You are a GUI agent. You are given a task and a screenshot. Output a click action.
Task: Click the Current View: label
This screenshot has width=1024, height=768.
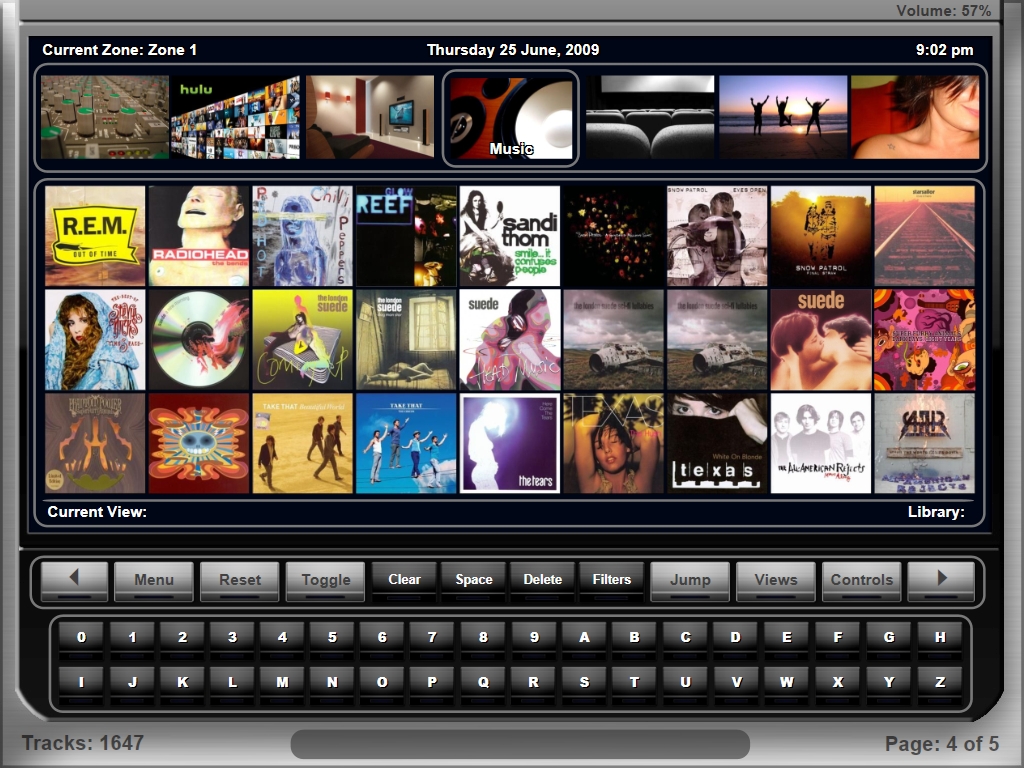pos(97,512)
